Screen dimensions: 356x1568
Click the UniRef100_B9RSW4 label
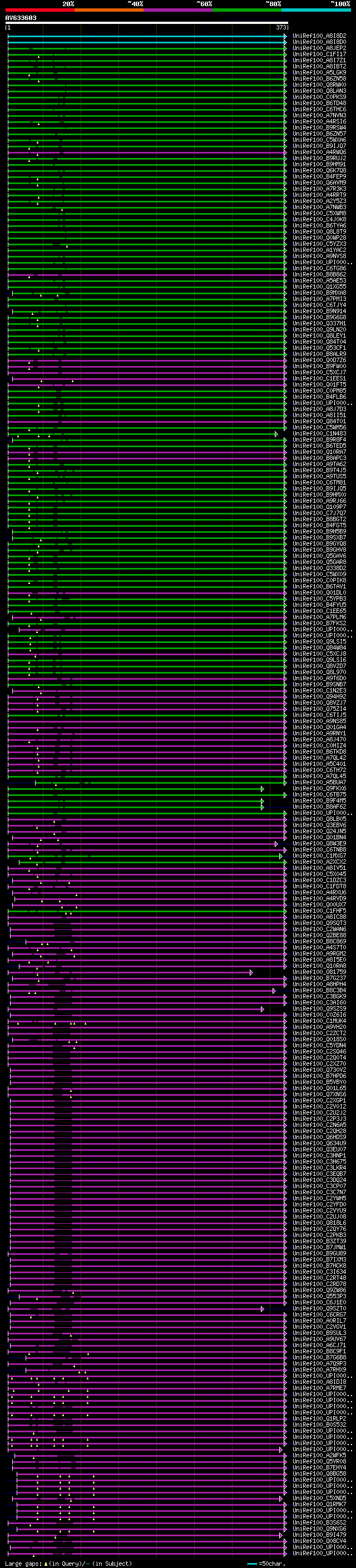(319, 128)
